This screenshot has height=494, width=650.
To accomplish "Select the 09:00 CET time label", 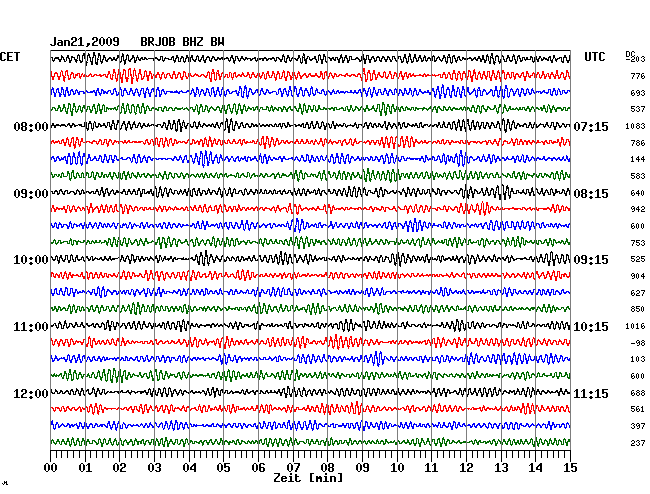I will coord(31,194).
